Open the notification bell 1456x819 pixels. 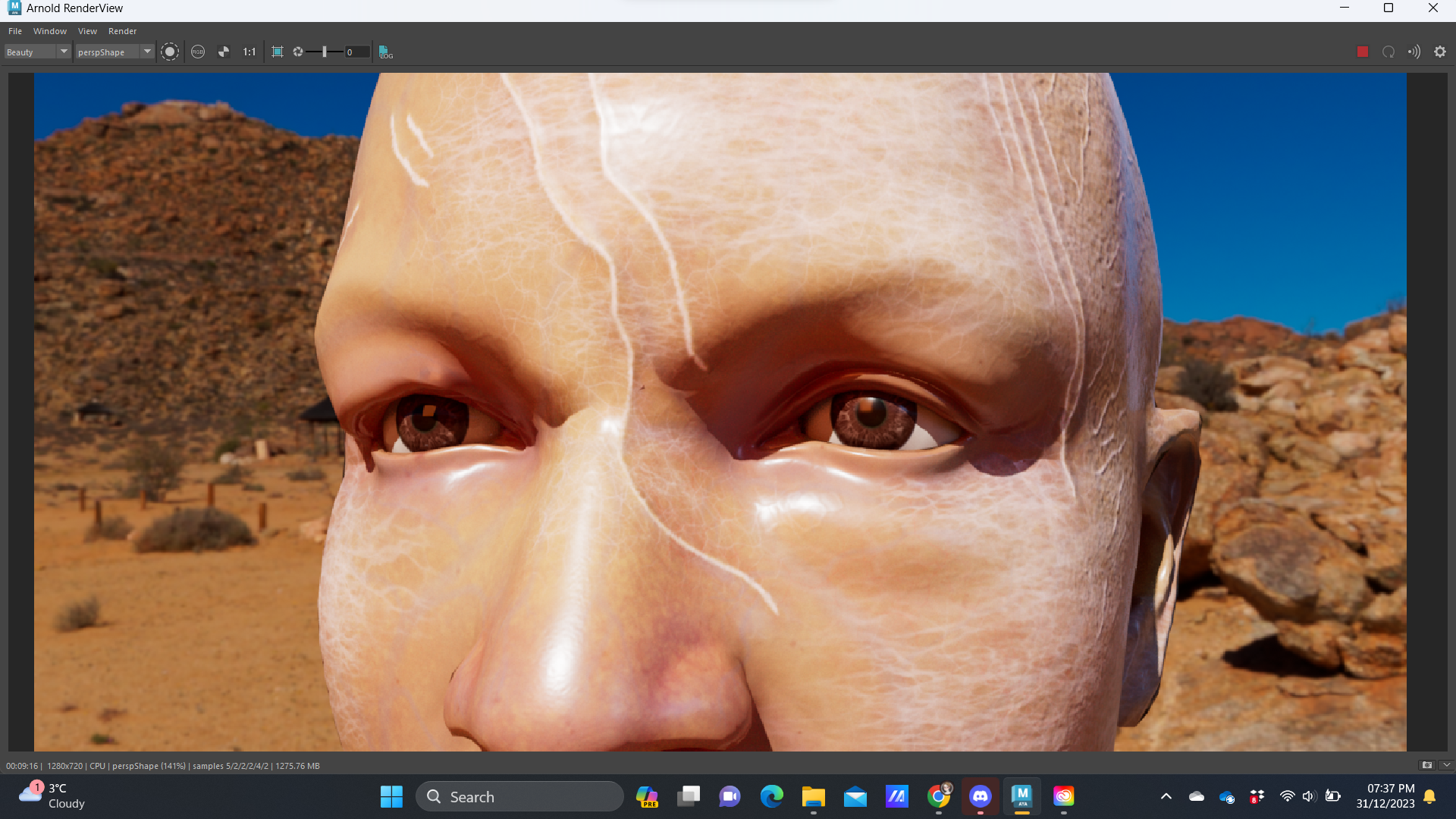point(1429,796)
